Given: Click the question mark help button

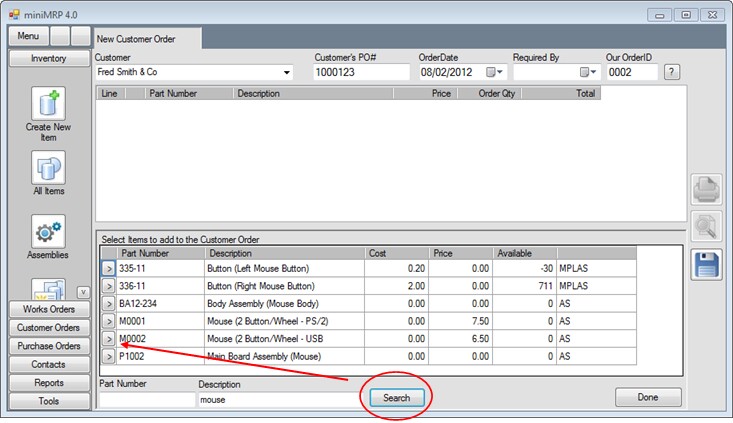Looking at the screenshot, I should tap(672, 72).
